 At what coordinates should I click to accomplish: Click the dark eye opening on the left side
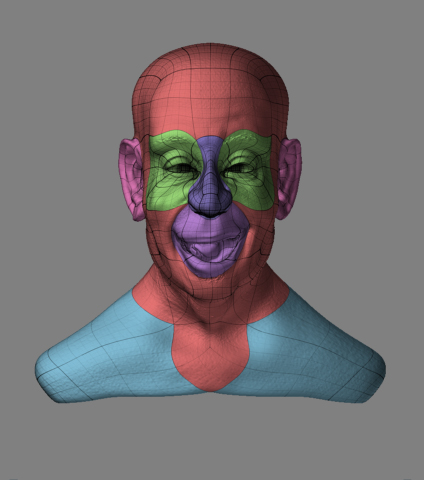(181, 169)
